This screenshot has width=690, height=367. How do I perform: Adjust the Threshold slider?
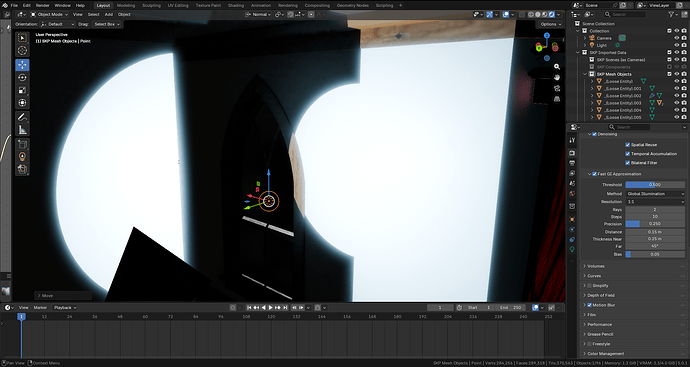655,185
